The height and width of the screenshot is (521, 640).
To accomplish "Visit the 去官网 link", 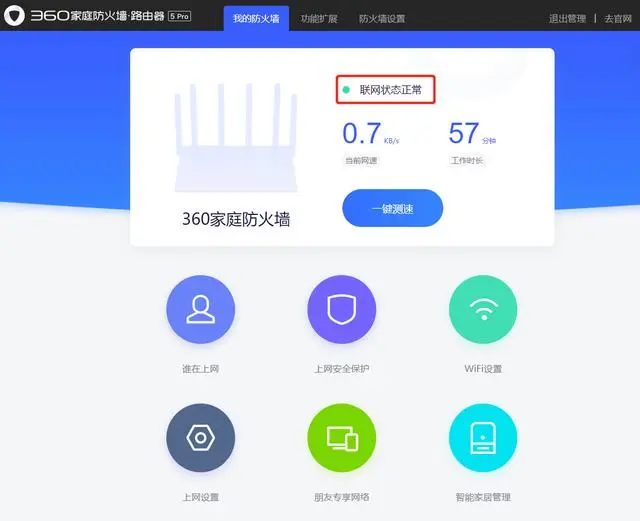I will [618, 18].
